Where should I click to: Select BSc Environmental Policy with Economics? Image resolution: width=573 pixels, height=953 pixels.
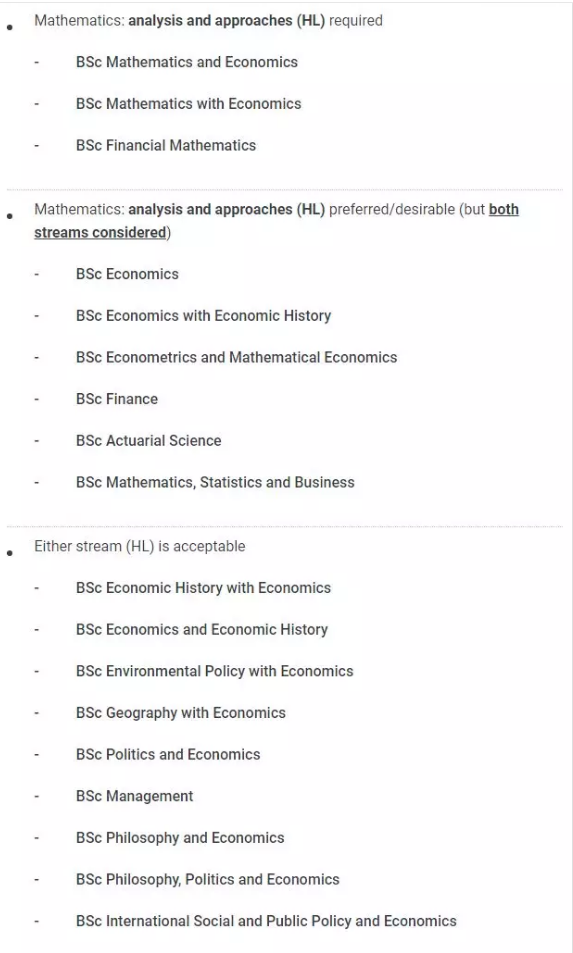214,672
